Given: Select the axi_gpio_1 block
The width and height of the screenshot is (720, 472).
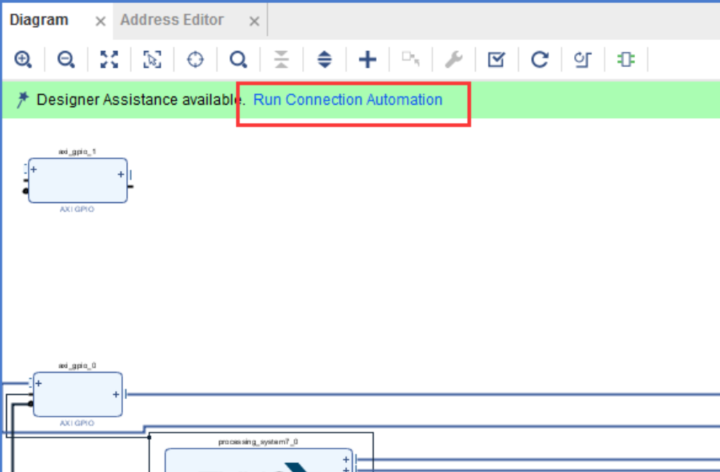Looking at the screenshot, I should [78, 180].
